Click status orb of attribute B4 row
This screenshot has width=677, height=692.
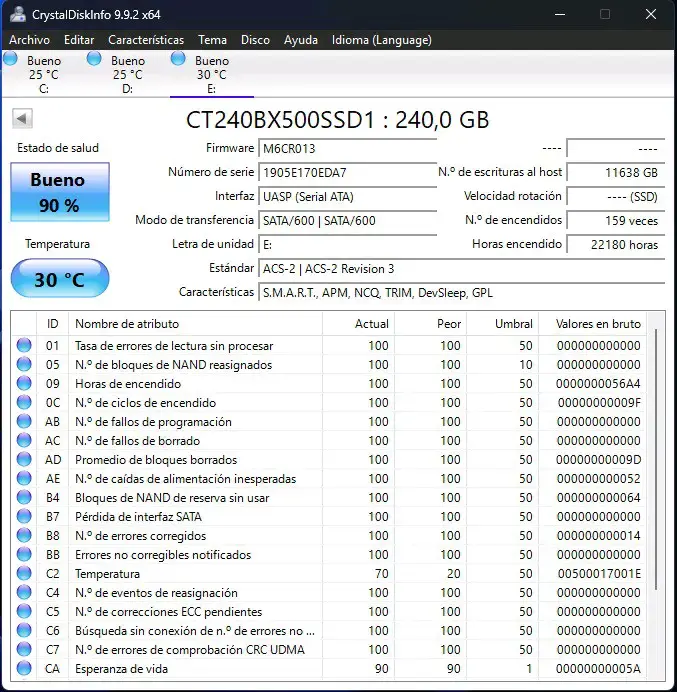point(24,497)
